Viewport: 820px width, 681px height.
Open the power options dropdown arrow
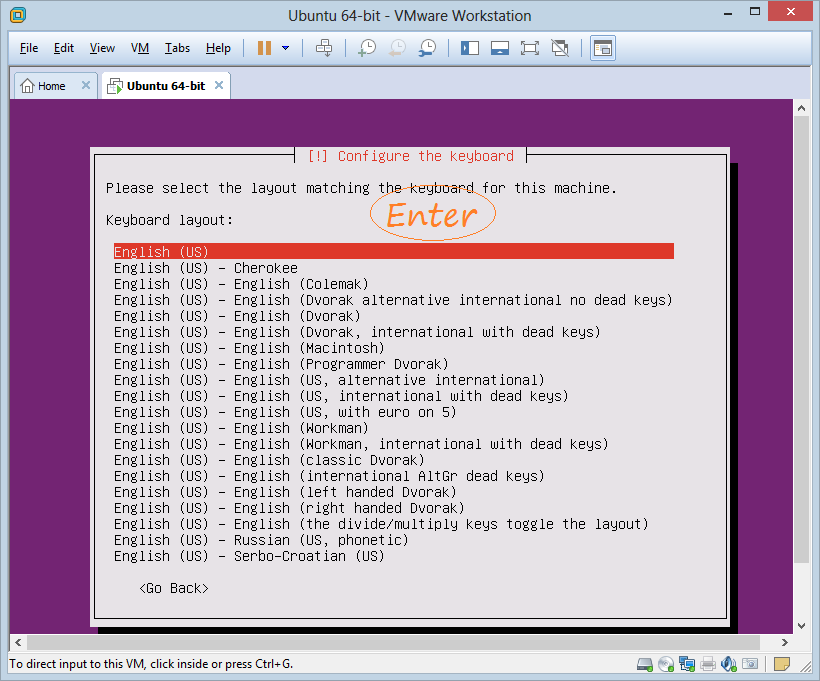286,48
